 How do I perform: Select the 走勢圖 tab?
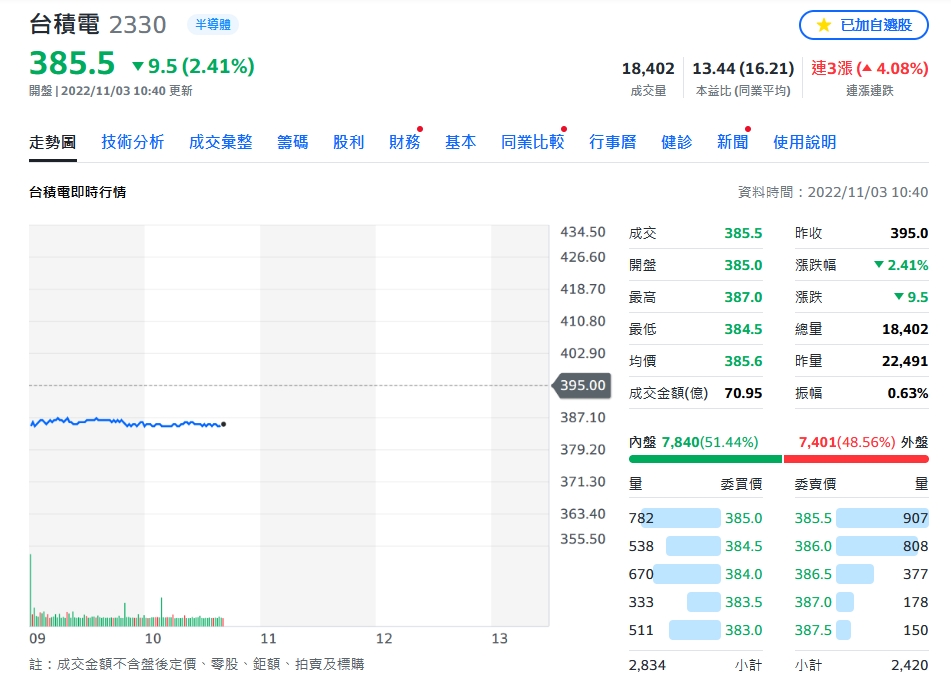[x=53, y=142]
